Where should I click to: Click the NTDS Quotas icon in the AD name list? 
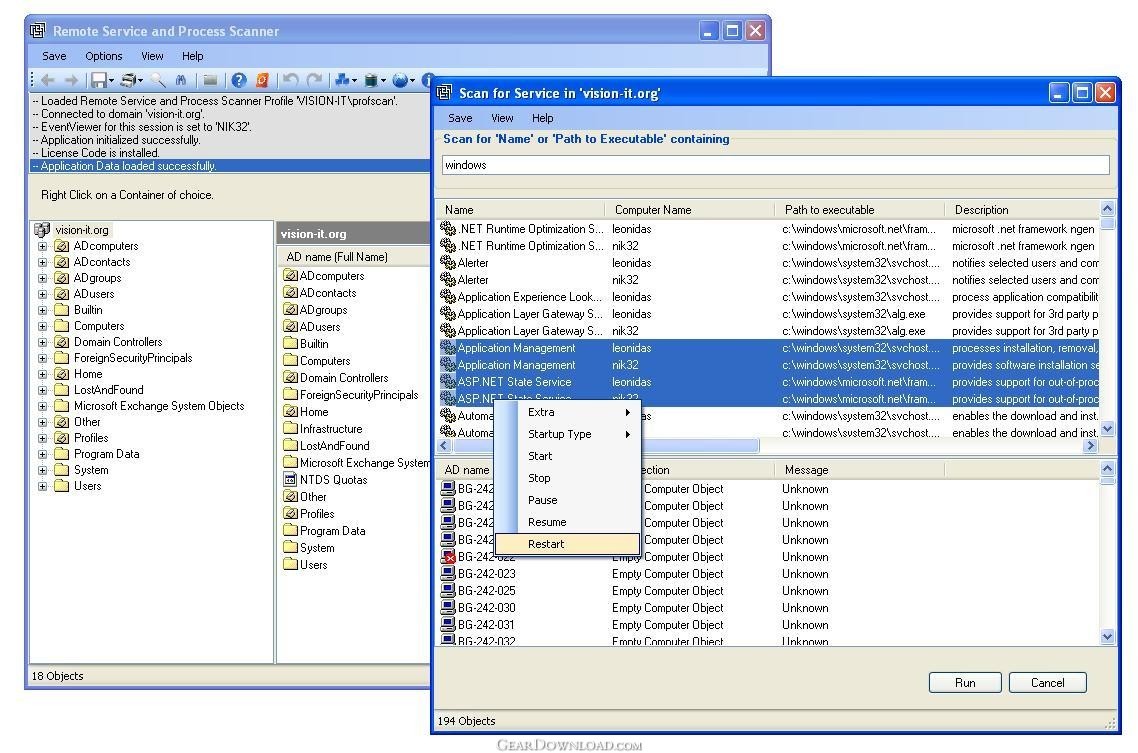coord(290,480)
